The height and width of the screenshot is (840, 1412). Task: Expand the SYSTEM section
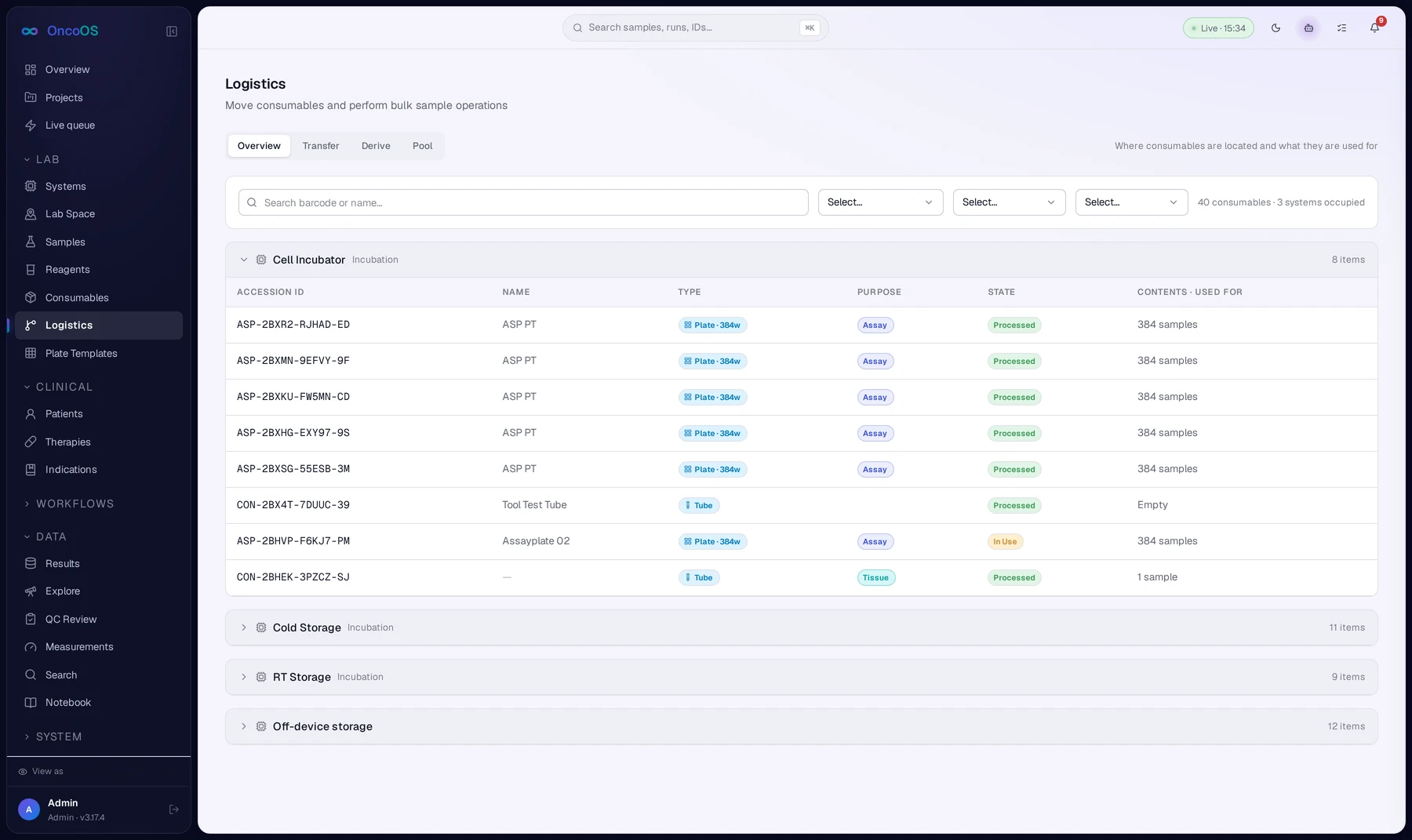tap(52, 736)
